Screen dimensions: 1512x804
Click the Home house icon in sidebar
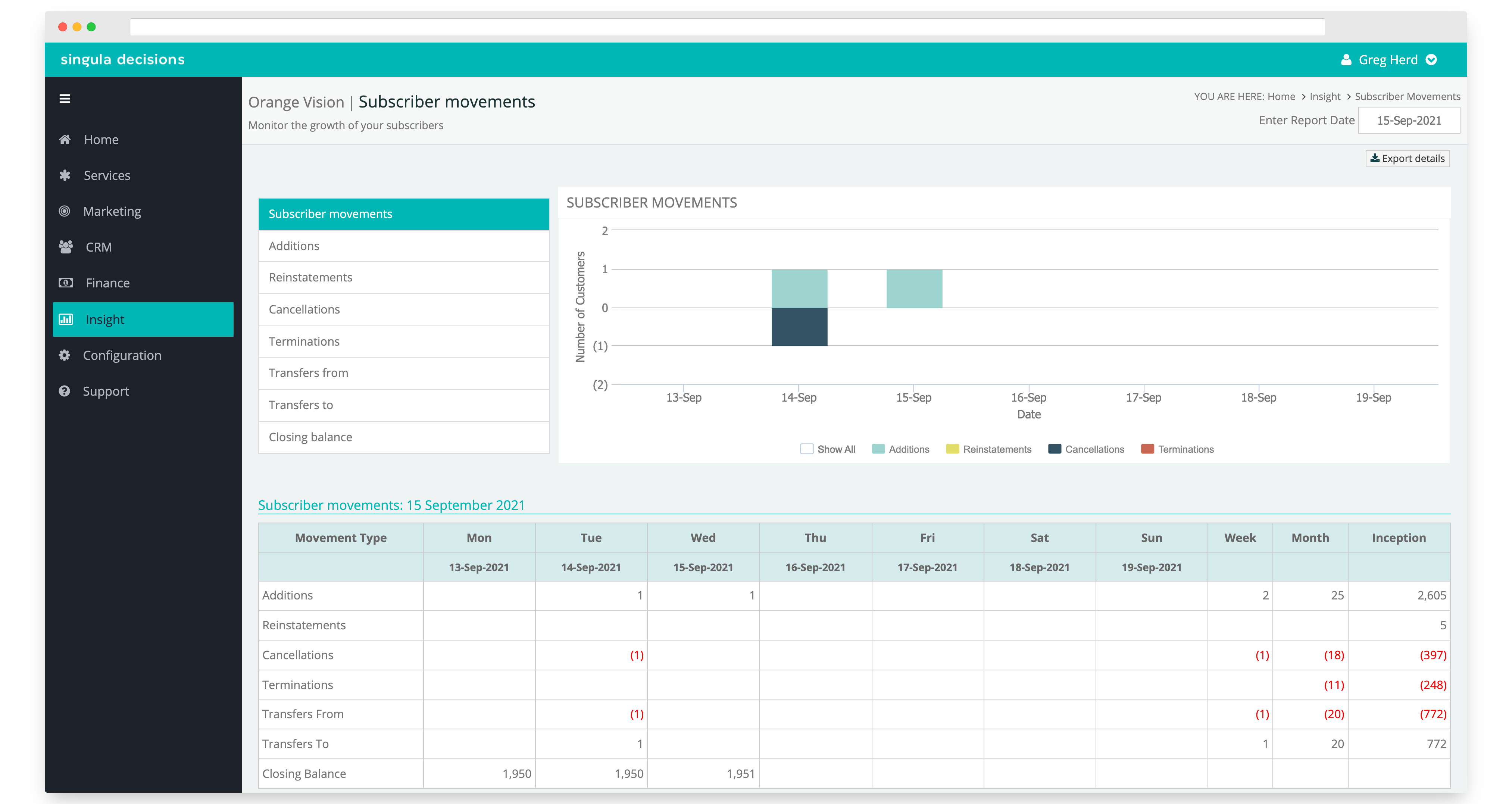(x=65, y=139)
